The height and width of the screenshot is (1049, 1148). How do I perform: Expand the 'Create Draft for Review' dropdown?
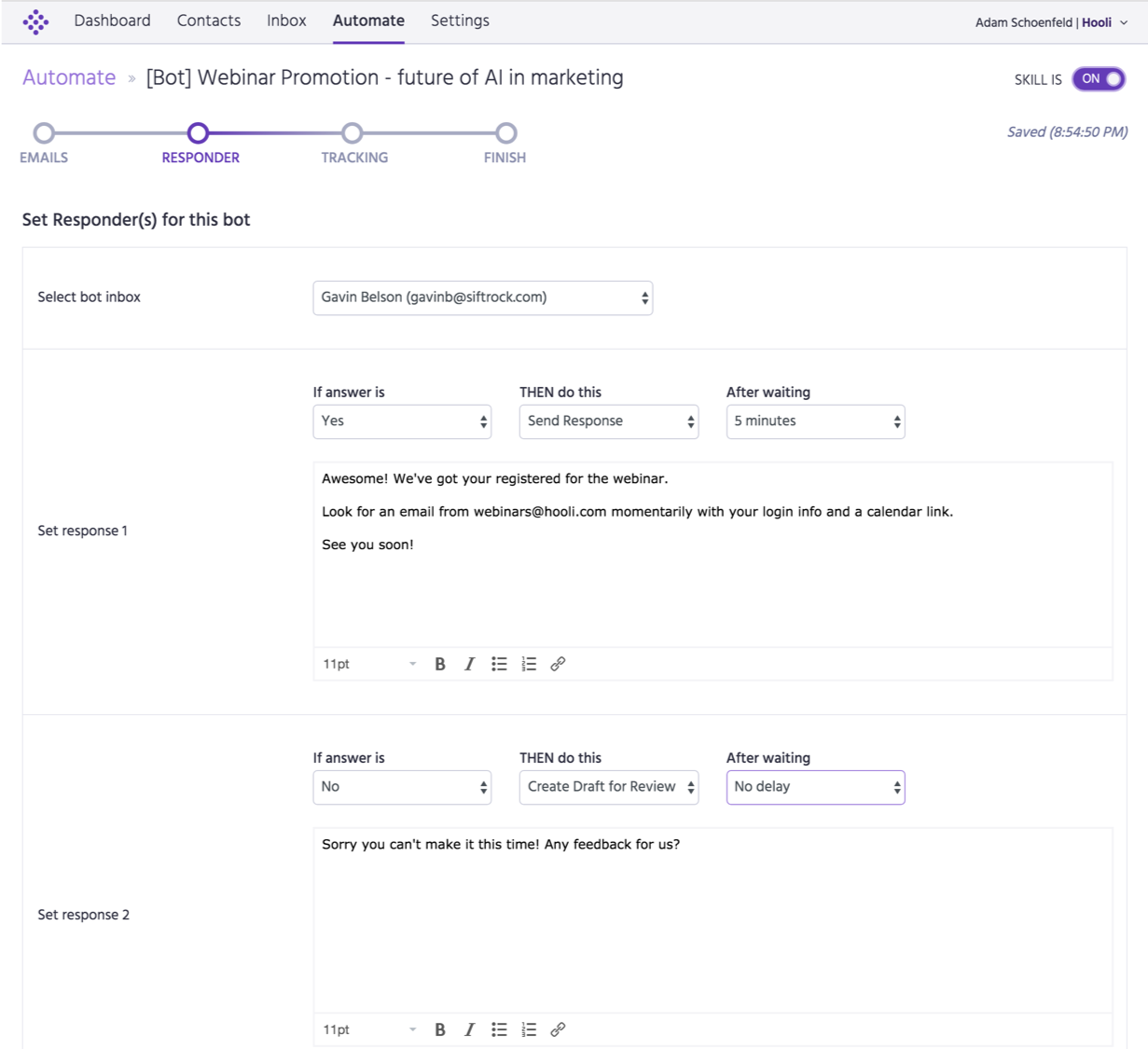click(608, 787)
